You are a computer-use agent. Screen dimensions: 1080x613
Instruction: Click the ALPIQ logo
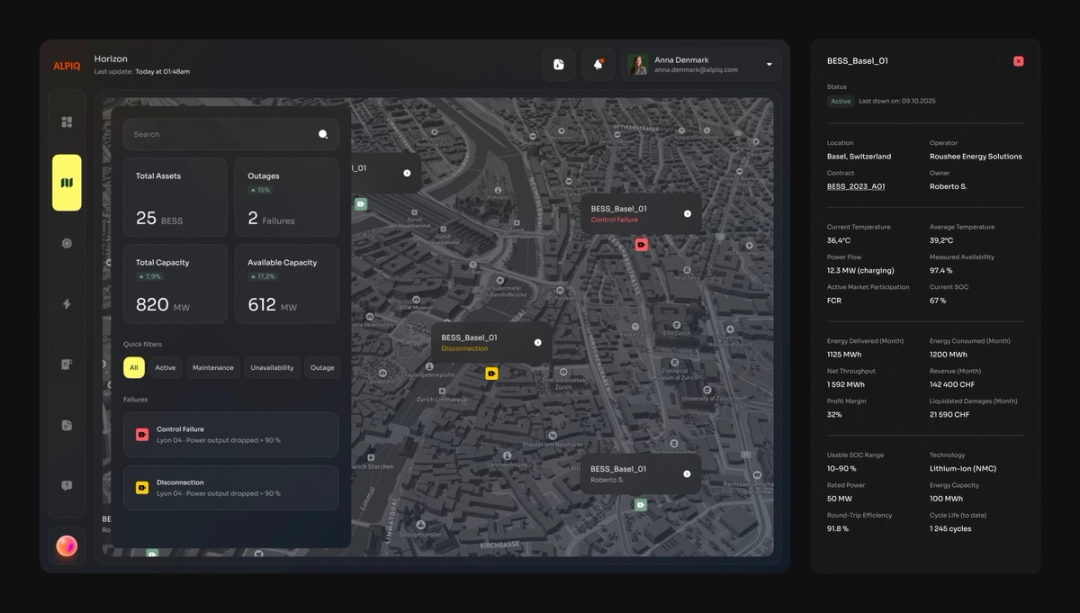(67, 66)
